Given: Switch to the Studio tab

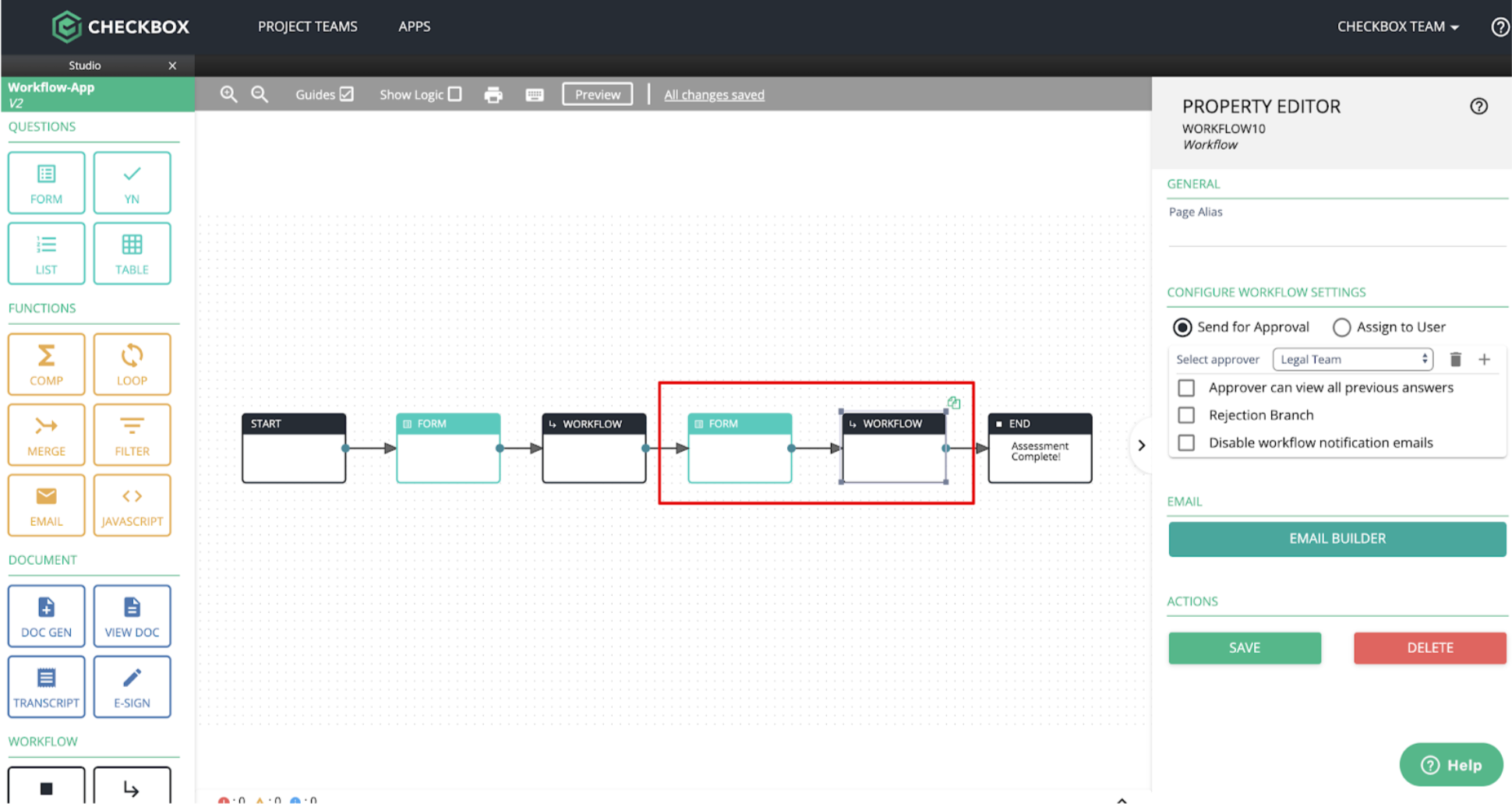Looking at the screenshot, I should [x=84, y=65].
